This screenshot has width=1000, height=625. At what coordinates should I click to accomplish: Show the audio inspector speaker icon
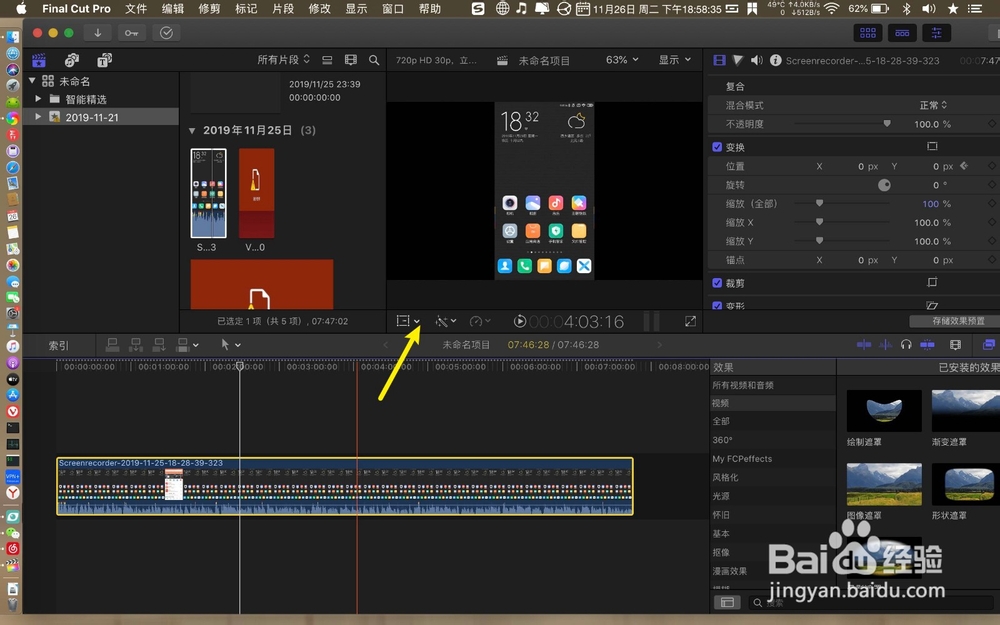pyautogui.click(x=756, y=60)
